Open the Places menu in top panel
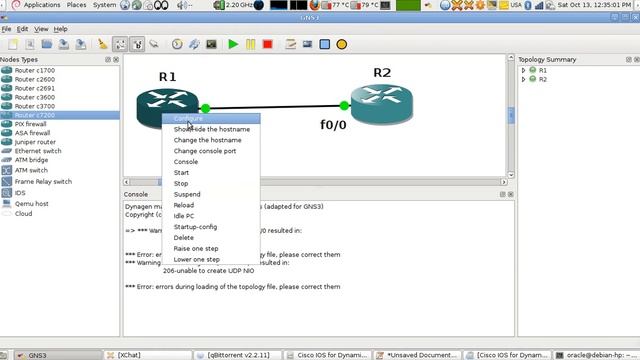This screenshot has width=640, height=360. tap(76, 5)
